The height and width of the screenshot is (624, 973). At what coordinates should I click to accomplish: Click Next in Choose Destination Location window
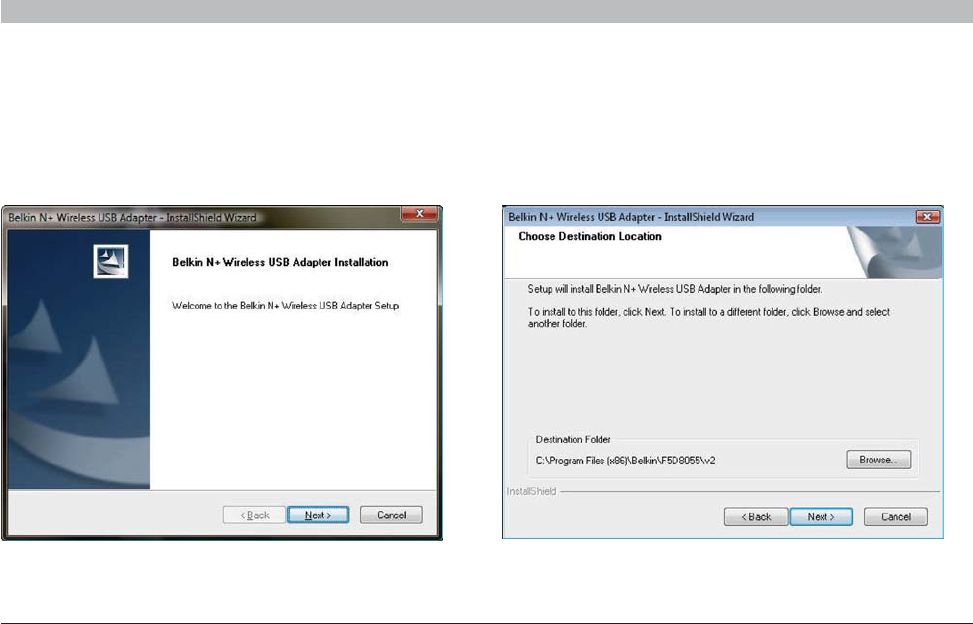pos(821,517)
